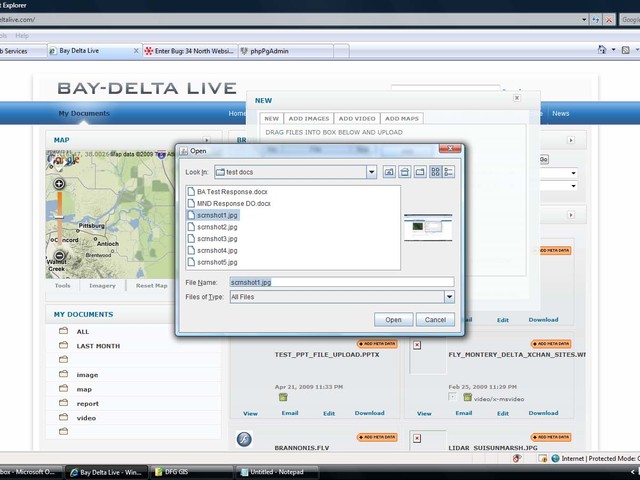
Task: Click Reset Map button
Action: (151, 286)
